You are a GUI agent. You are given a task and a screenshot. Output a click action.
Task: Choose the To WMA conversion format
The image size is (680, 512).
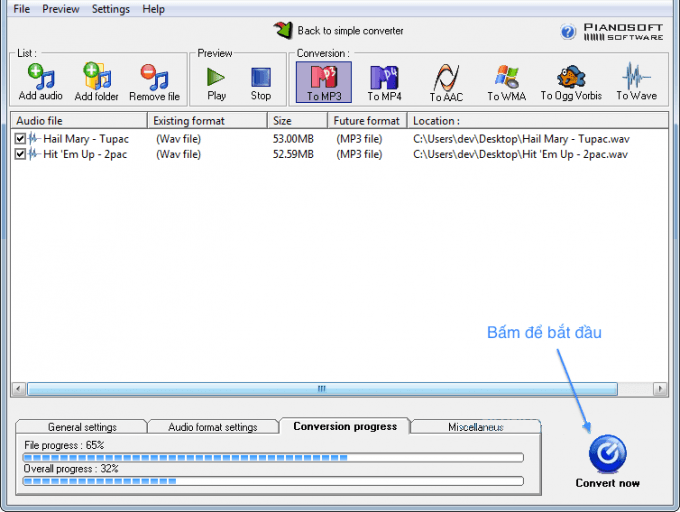tap(507, 83)
